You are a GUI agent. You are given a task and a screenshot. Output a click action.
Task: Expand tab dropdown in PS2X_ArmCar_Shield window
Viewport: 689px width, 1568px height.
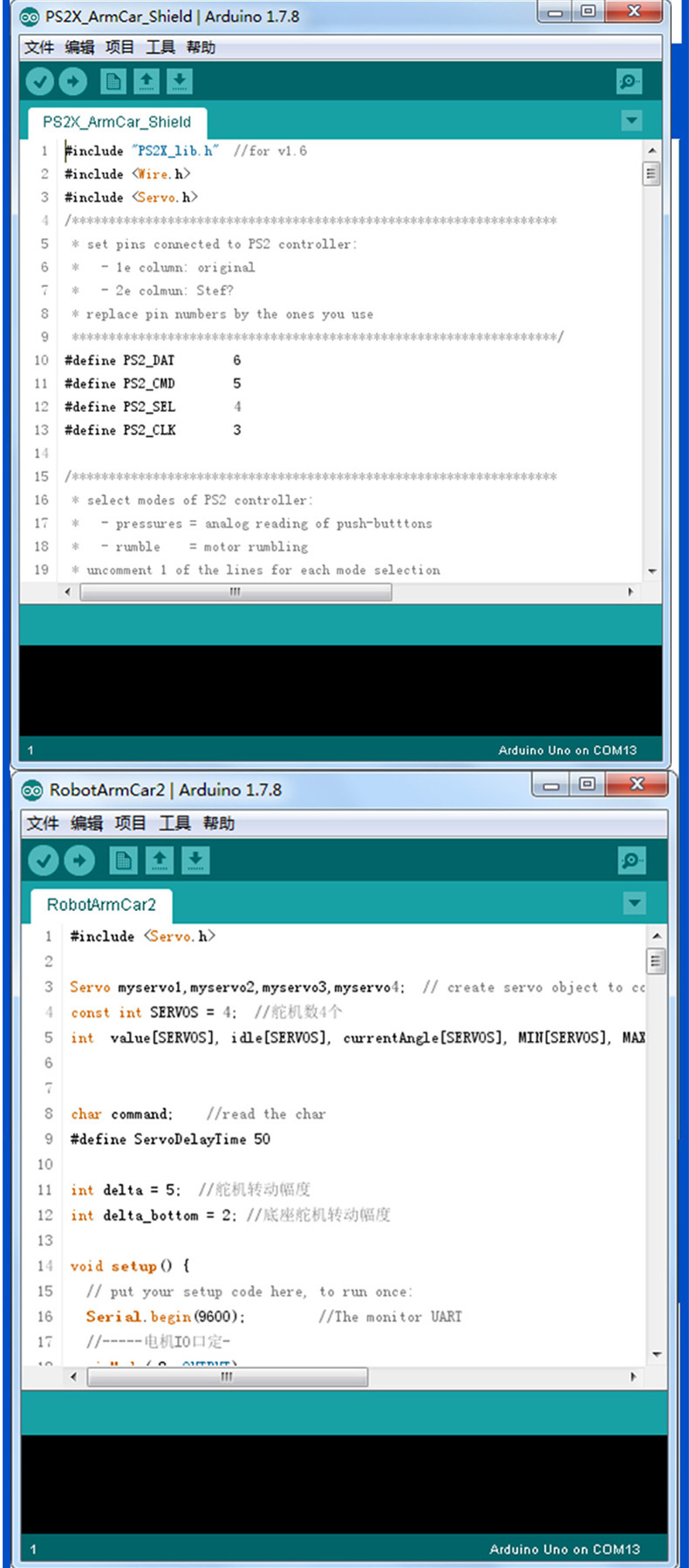click(632, 120)
